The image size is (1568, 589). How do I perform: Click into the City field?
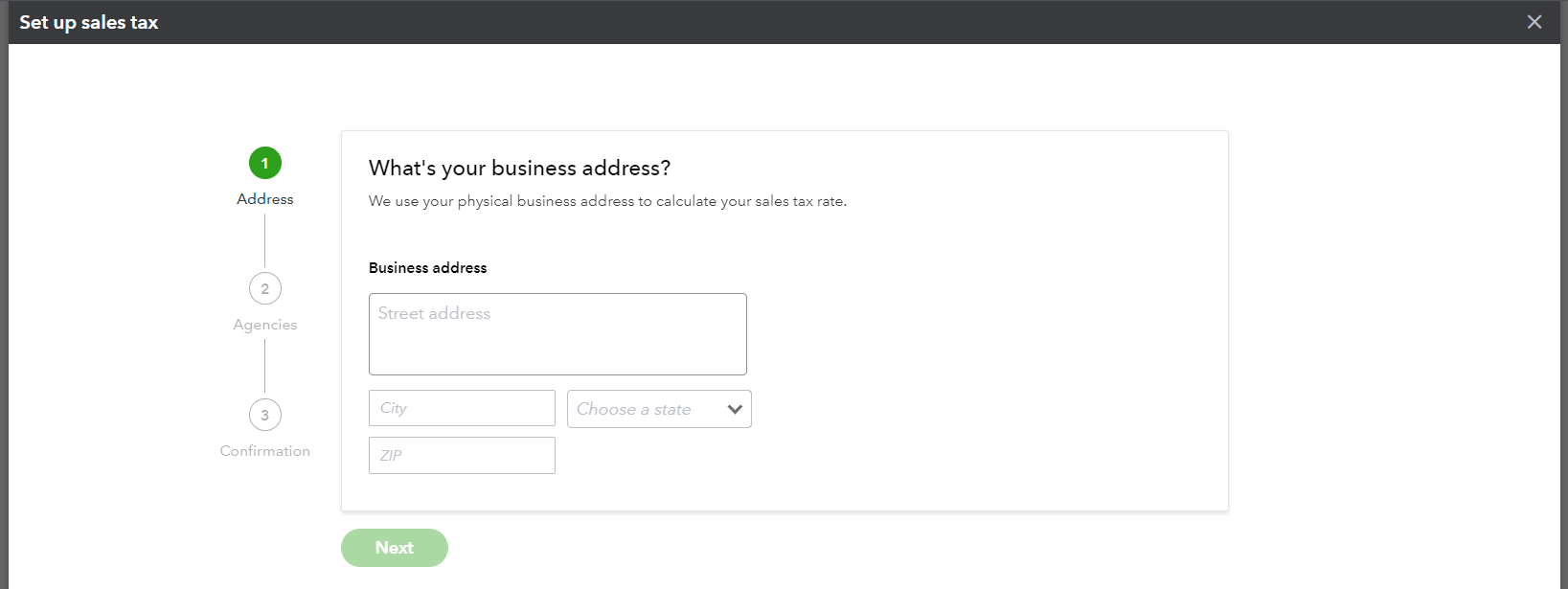(x=462, y=408)
